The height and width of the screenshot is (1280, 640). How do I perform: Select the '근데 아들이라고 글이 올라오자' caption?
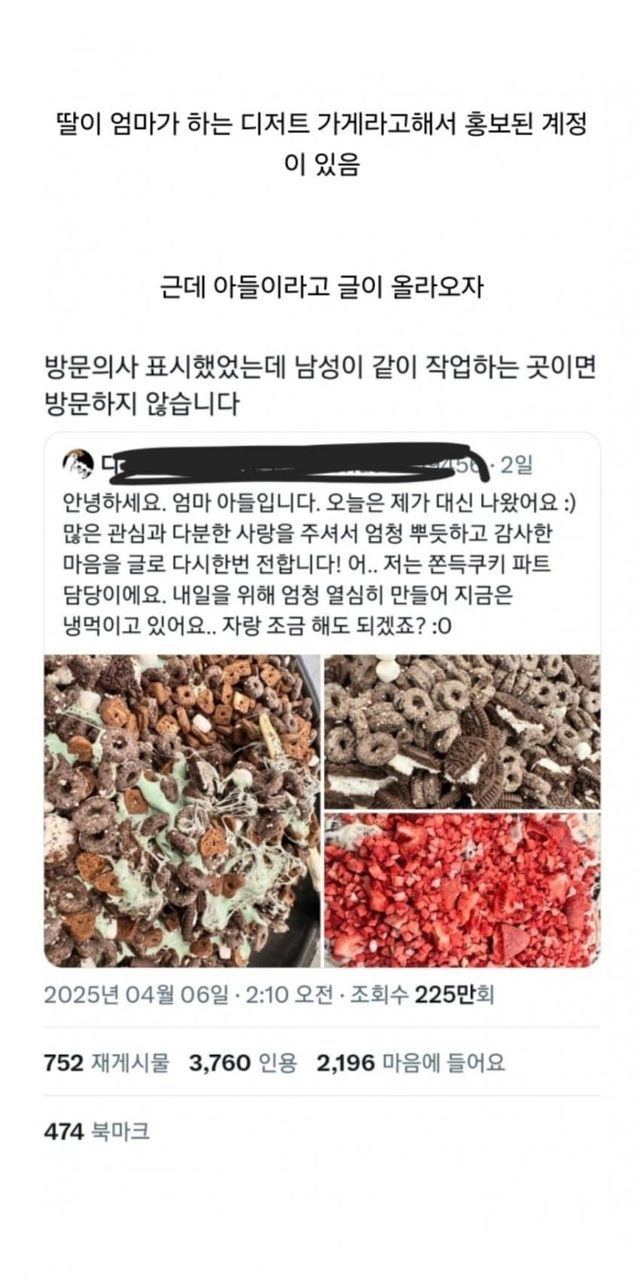322,286
